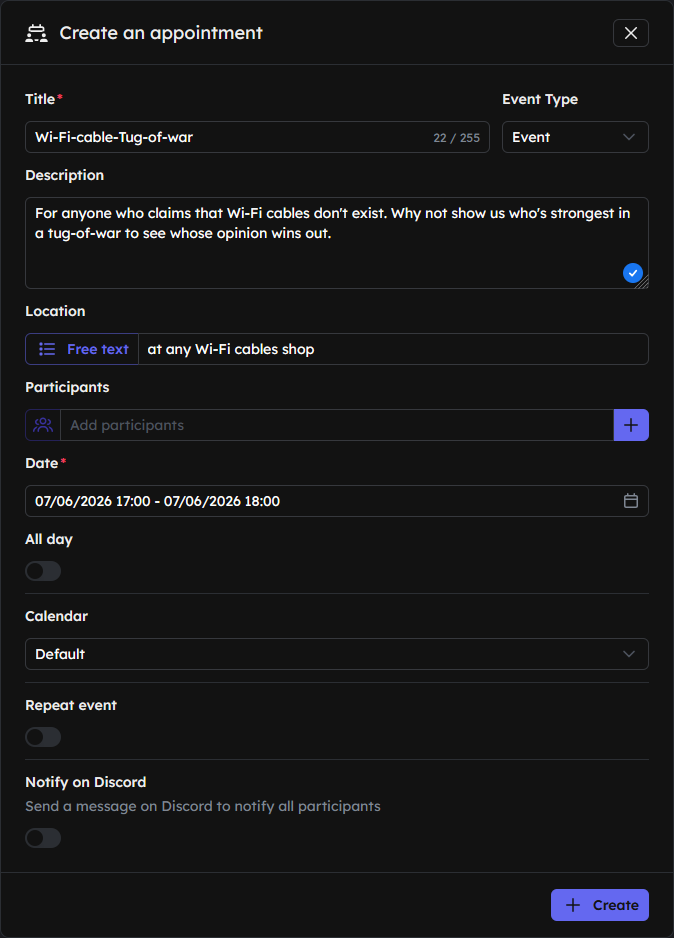This screenshot has width=674, height=938.
Task: Turn on Notify on Discord toggle
Action: click(x=43, y=838)
